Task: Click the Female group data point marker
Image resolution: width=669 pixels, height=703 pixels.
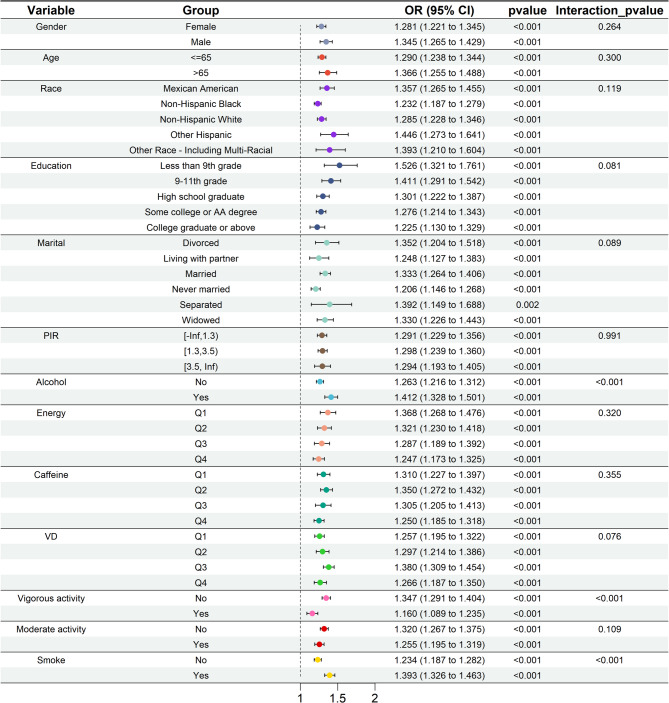Action: pyautogui.click(x=321, y=26)
